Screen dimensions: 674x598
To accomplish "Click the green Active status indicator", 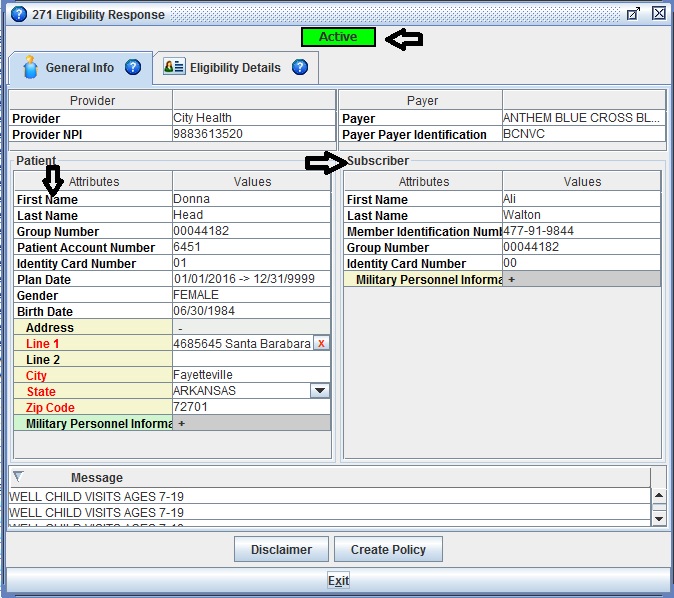I will pyautogui.click(x=338, y=37).
